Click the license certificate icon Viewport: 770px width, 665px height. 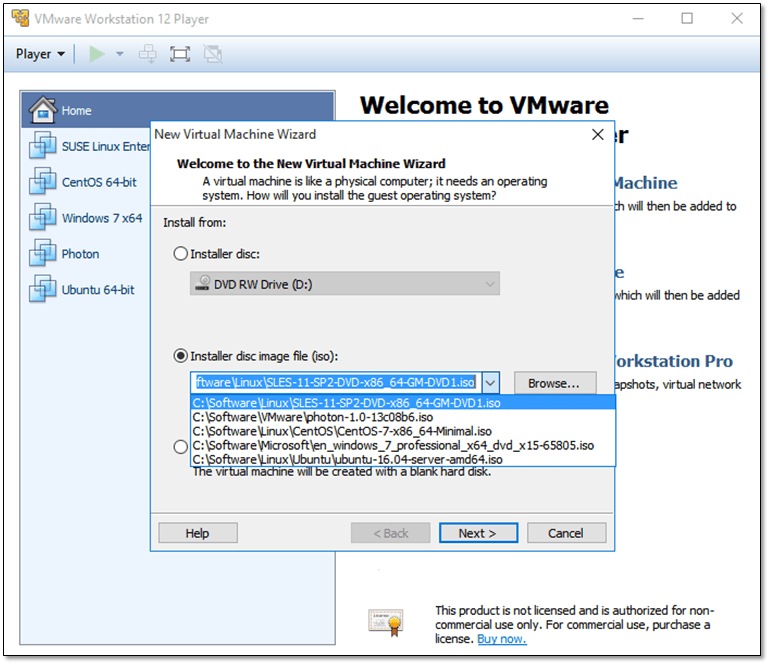point(386,622)
